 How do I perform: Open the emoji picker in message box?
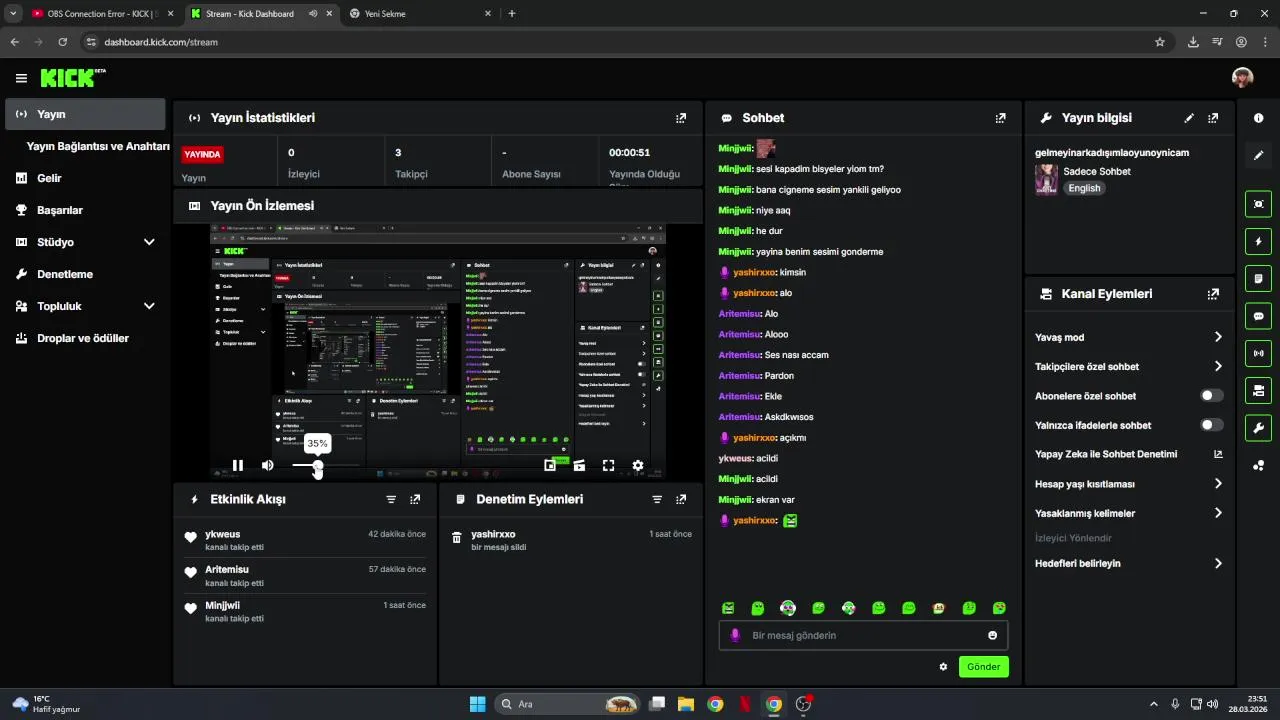point(992,635)
